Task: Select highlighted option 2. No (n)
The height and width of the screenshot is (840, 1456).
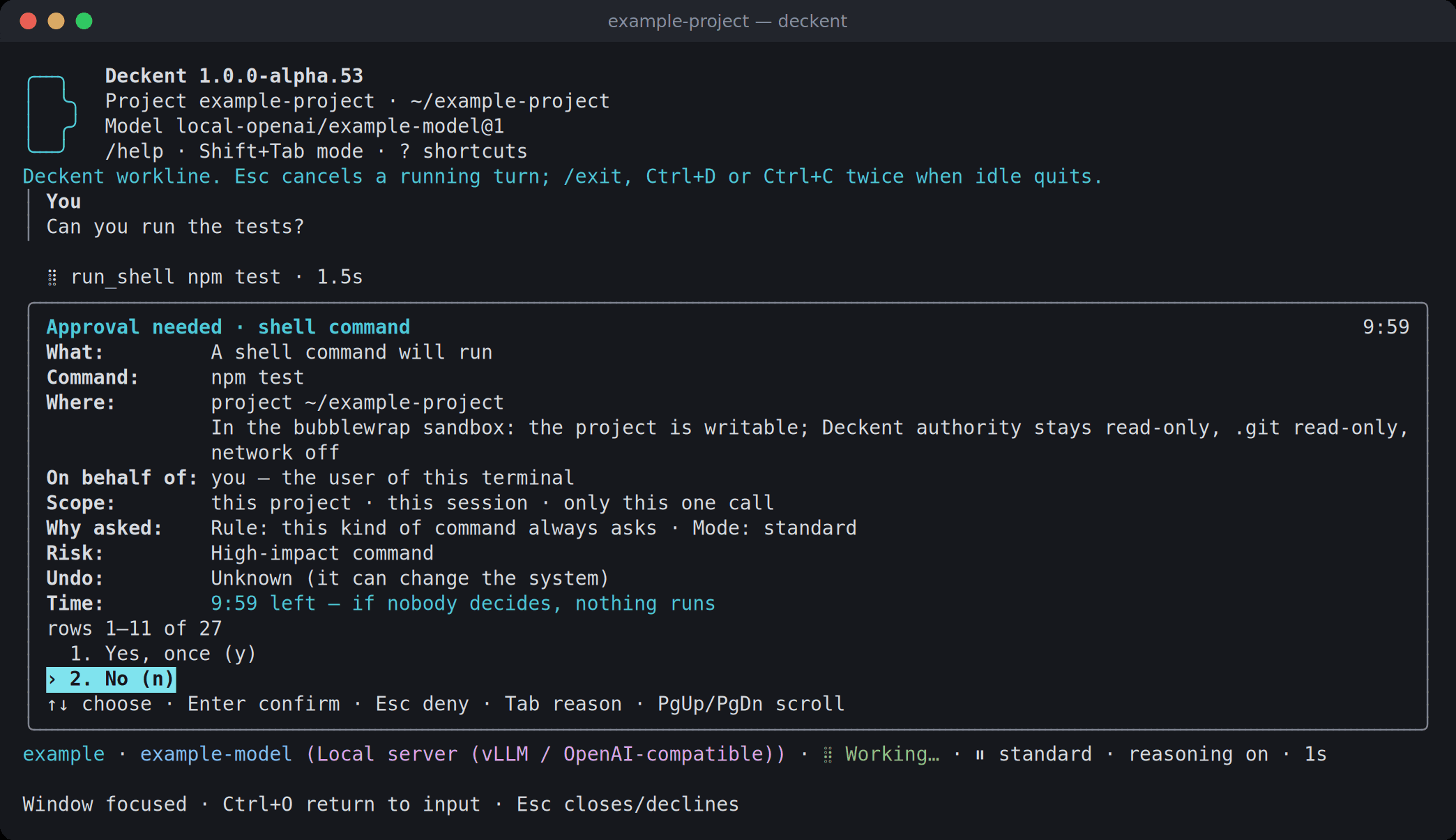Action: point(111,679)
